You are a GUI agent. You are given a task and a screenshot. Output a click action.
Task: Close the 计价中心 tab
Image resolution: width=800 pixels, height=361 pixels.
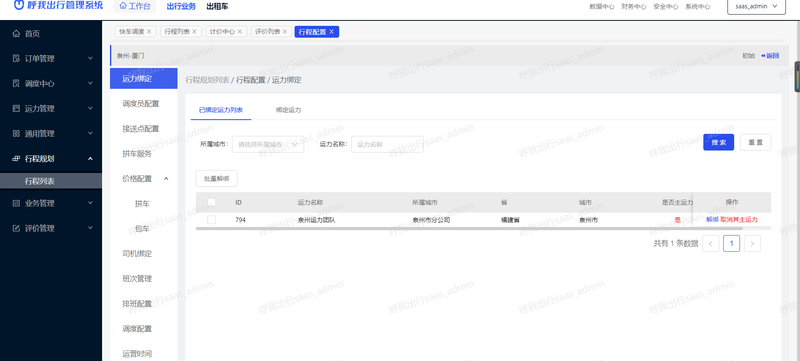point(239,32)
